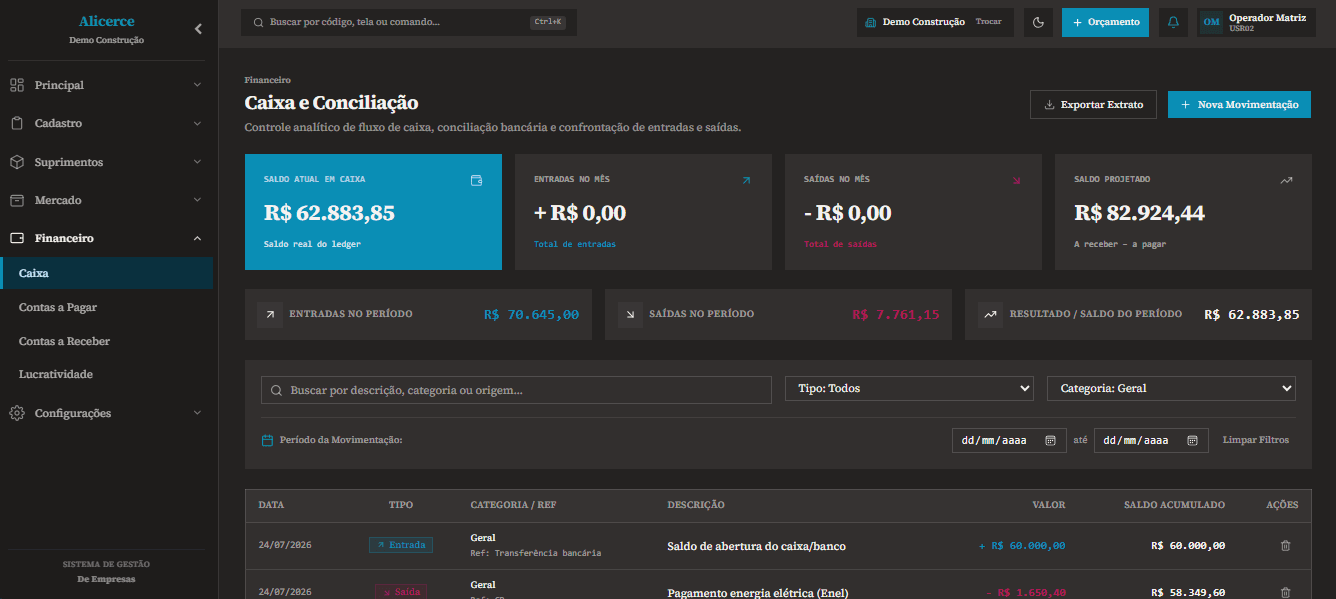The image size is (1336, 599).
Task: Click the Configurações gear icon
Action: (x=16, y=413)
